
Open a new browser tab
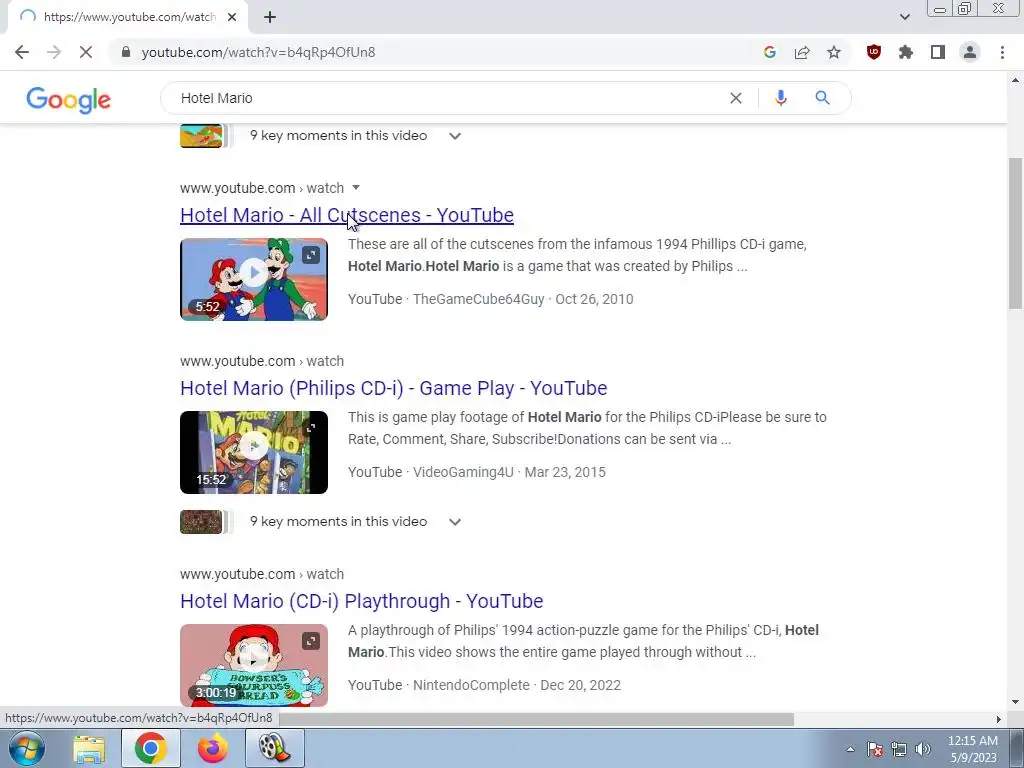coord(270,17)
